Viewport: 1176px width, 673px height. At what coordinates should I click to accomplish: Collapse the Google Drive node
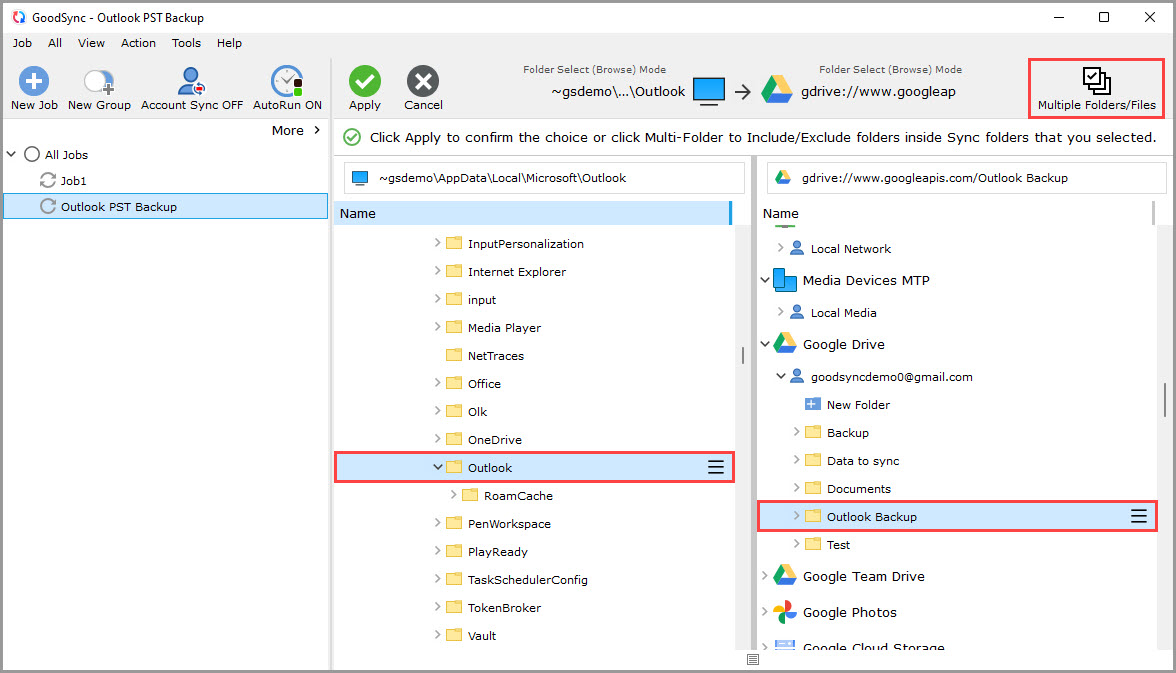click(x=765, y=344)
